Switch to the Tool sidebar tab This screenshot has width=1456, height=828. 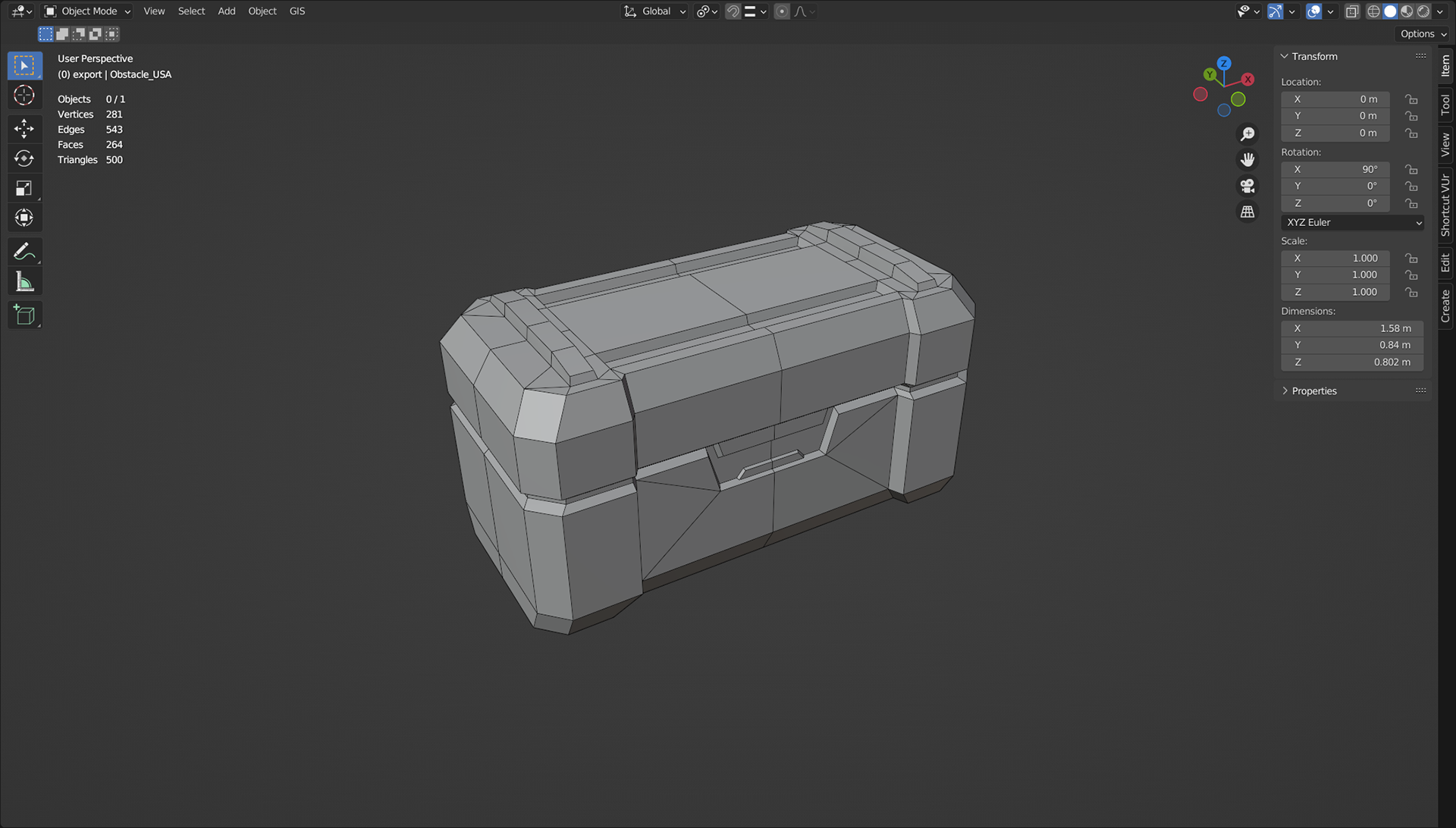coord(1445,104)
